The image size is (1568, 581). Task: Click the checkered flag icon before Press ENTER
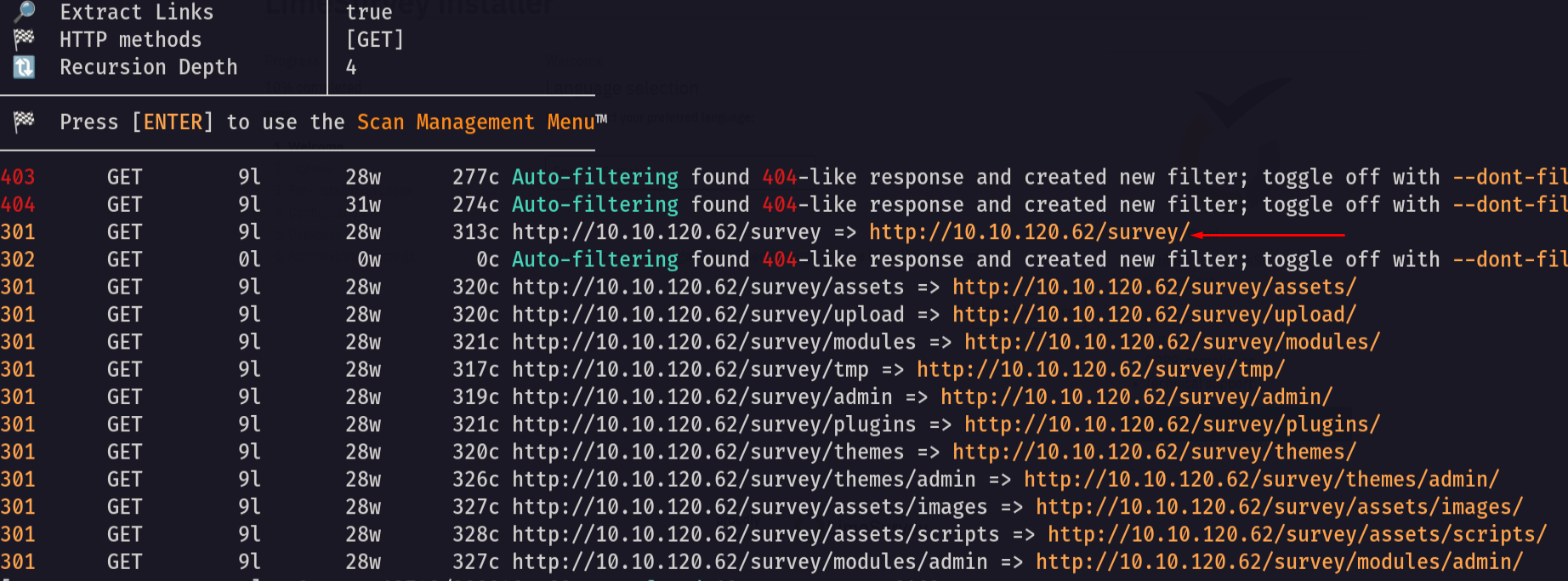pyautogui.click(x=24, y=121)
